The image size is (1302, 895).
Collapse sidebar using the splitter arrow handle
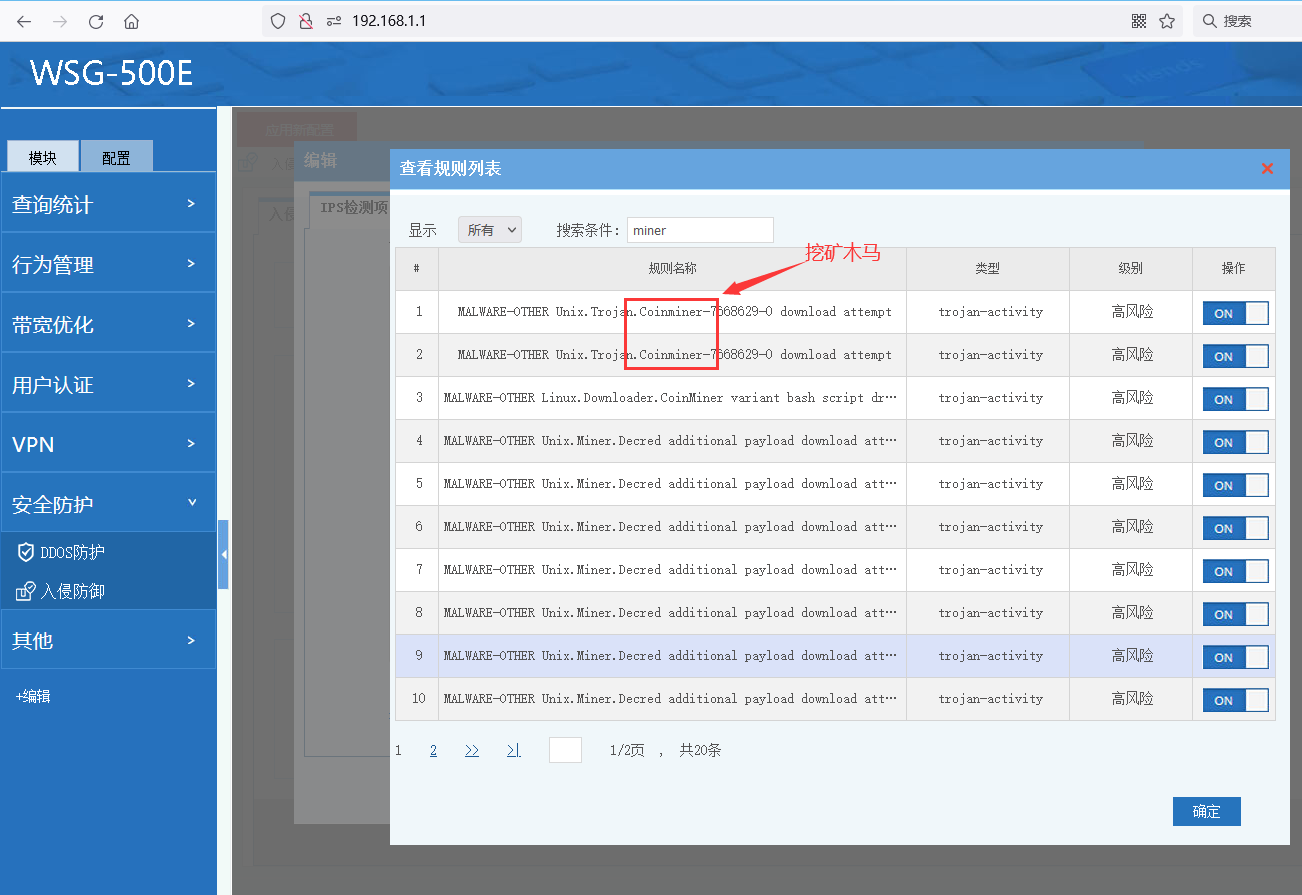pos(224,554)
